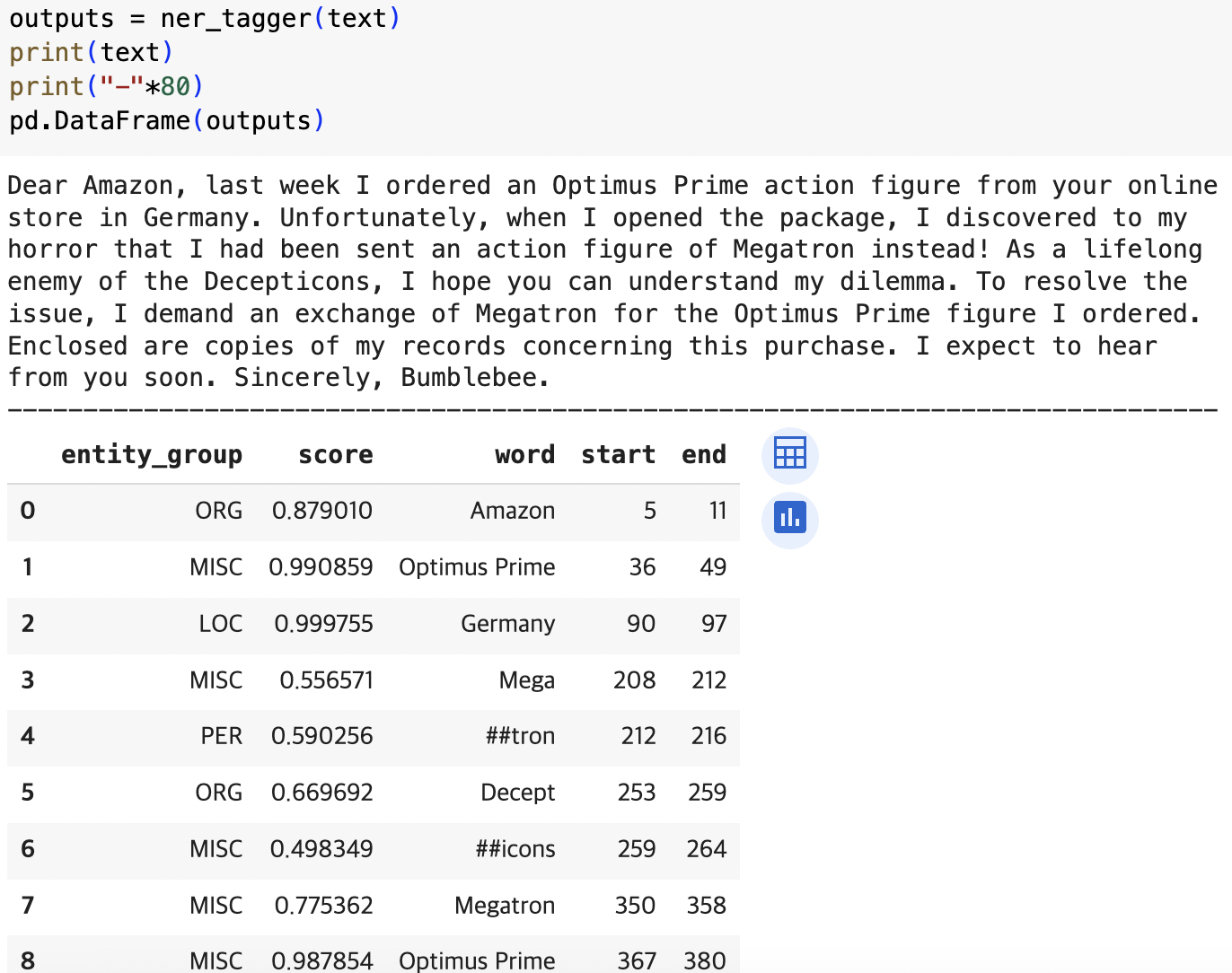
Task: Select score value 0.556571
Action: click(x=326, y=680)
